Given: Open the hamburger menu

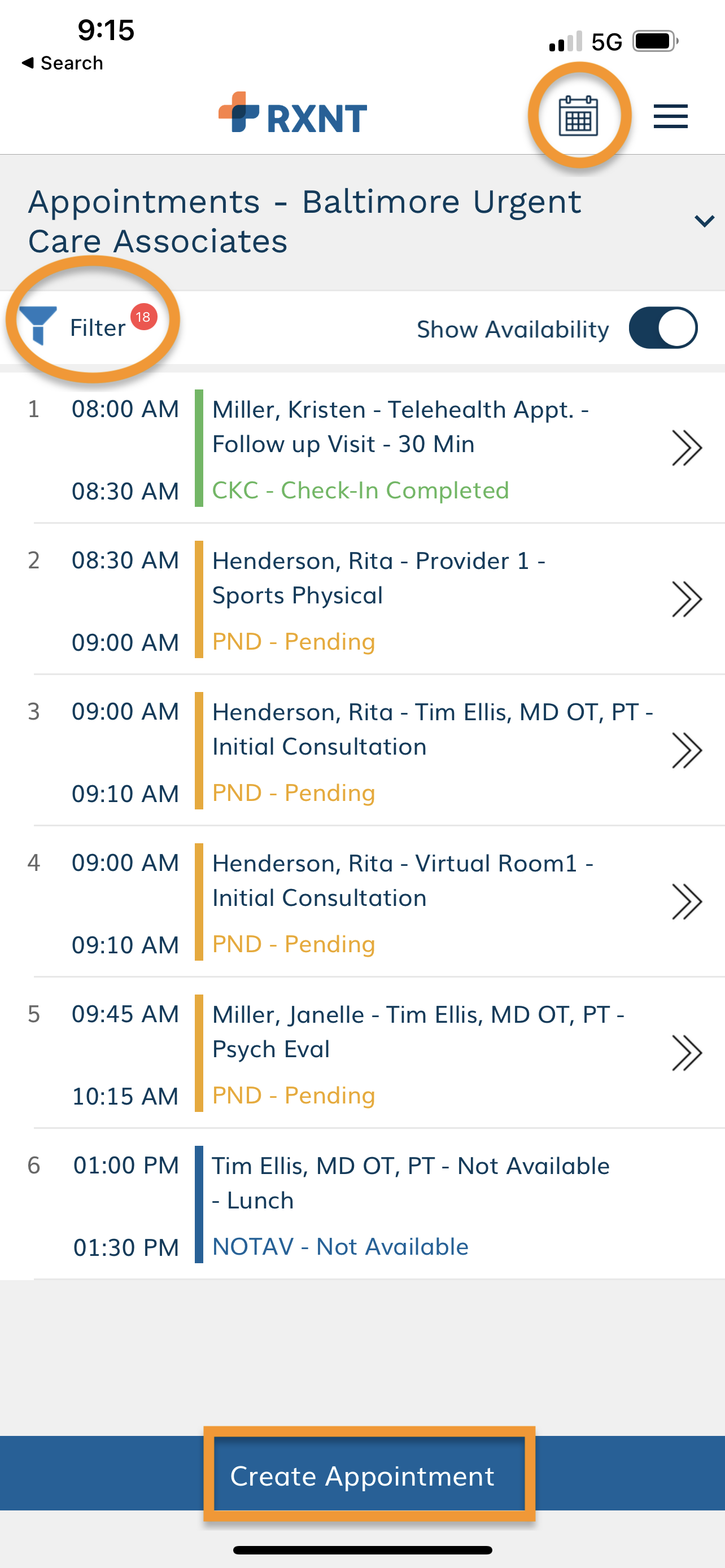Looking at the screenshot, I should tap(670, 116).
